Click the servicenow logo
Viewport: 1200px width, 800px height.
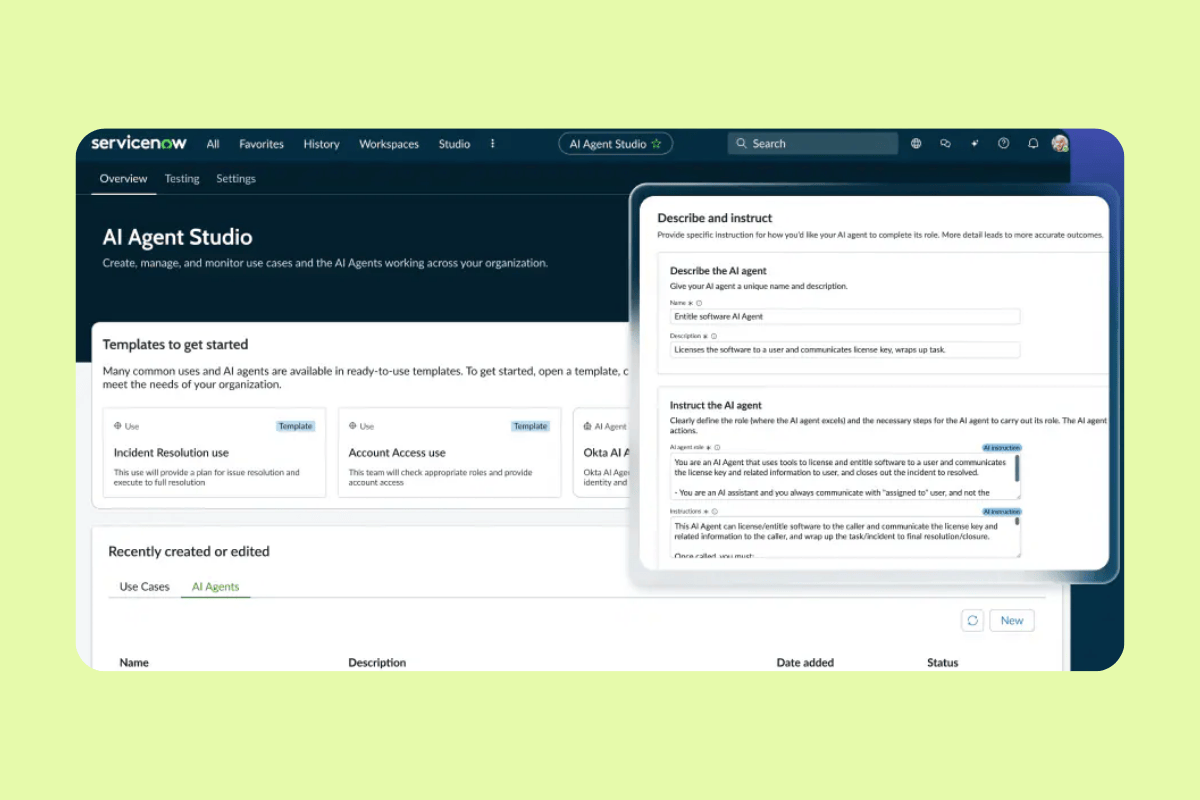(138, 143)
